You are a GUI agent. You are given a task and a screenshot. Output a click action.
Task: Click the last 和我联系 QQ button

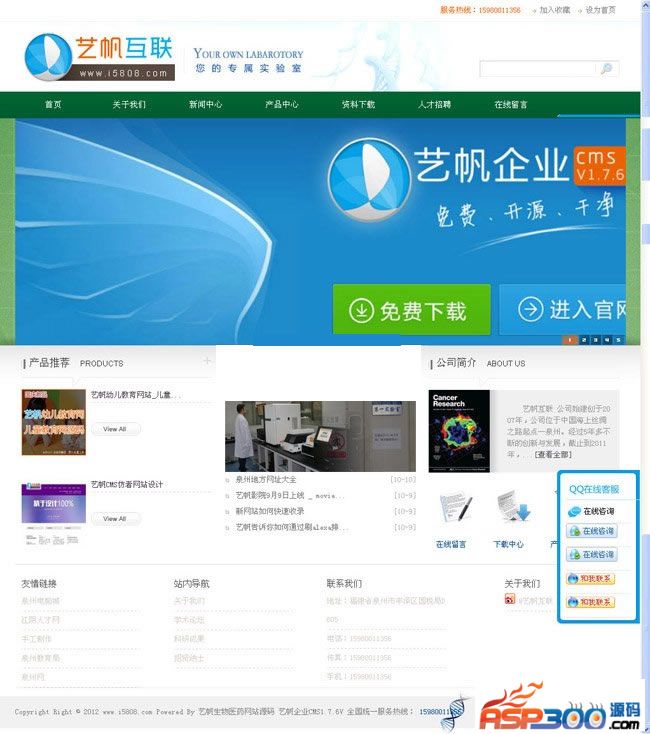pos(591,602)
